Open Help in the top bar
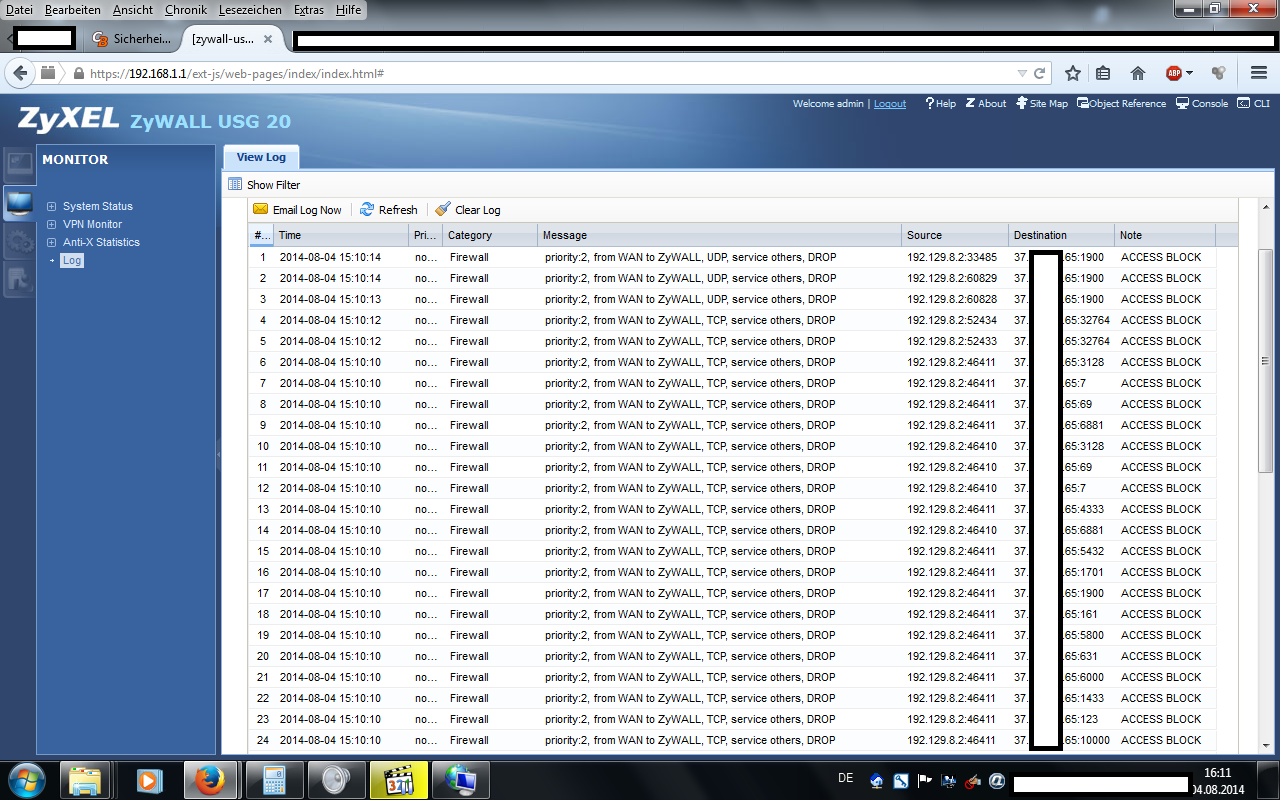Screen dimensions: 1280x800 pyautogui.click(x=940, y=103)
